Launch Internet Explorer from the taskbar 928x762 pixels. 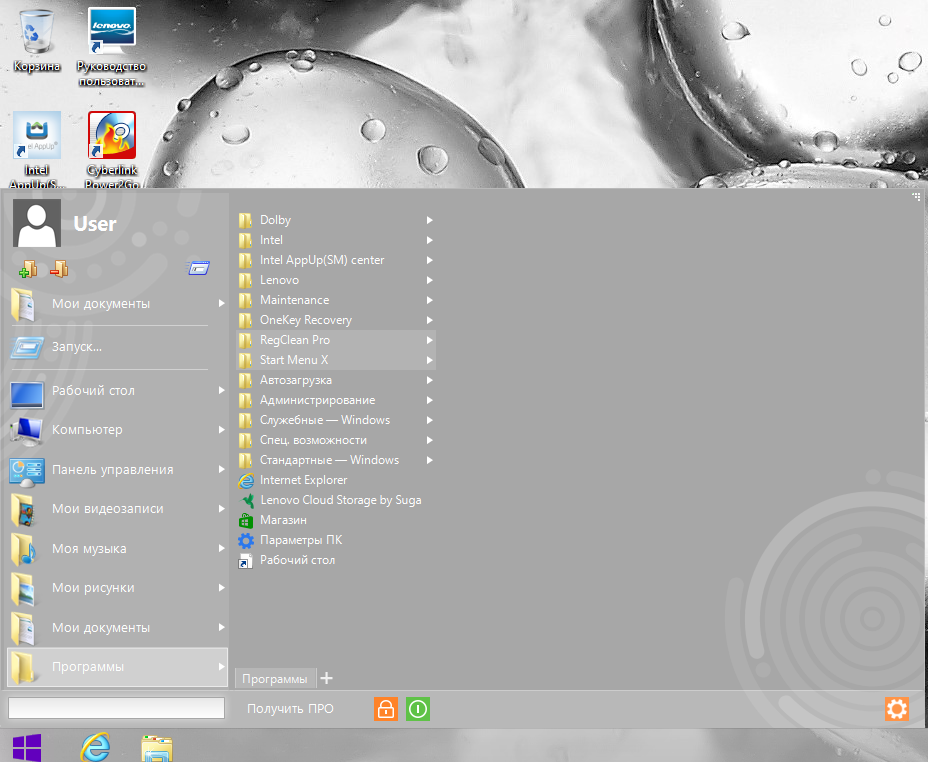95,747
